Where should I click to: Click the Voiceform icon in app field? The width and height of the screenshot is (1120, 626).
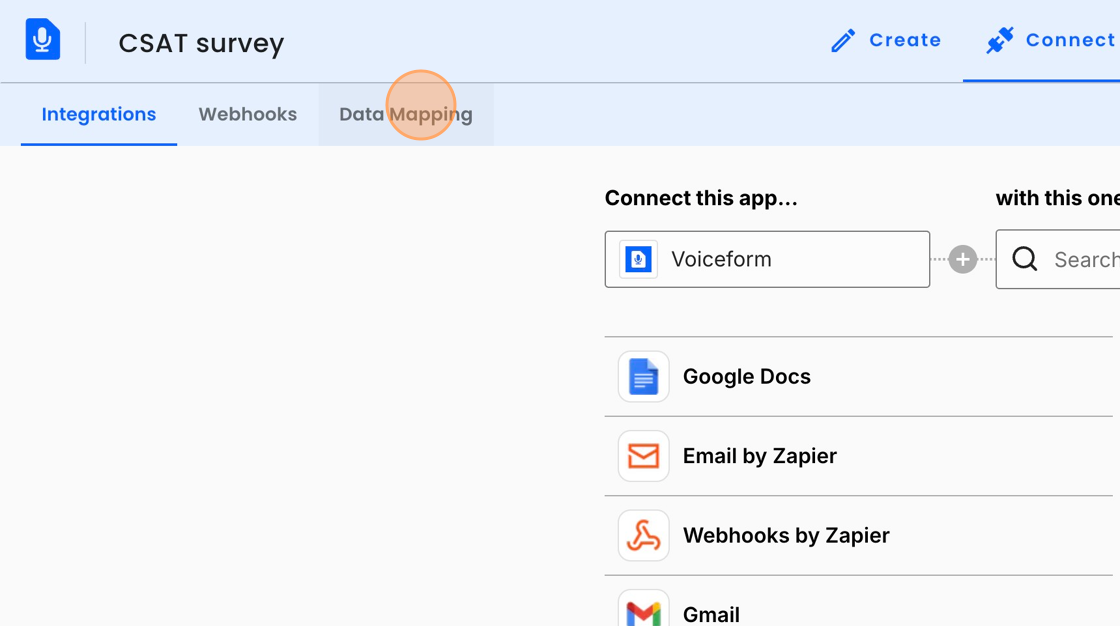639,259
